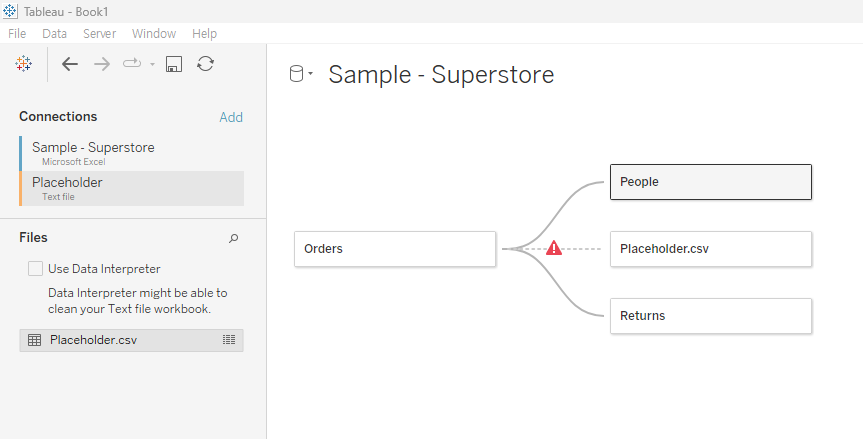The height and width of the screenshot is (439, 863).
Task: Click the data source title Sample - Superstore
Action: 441,75
